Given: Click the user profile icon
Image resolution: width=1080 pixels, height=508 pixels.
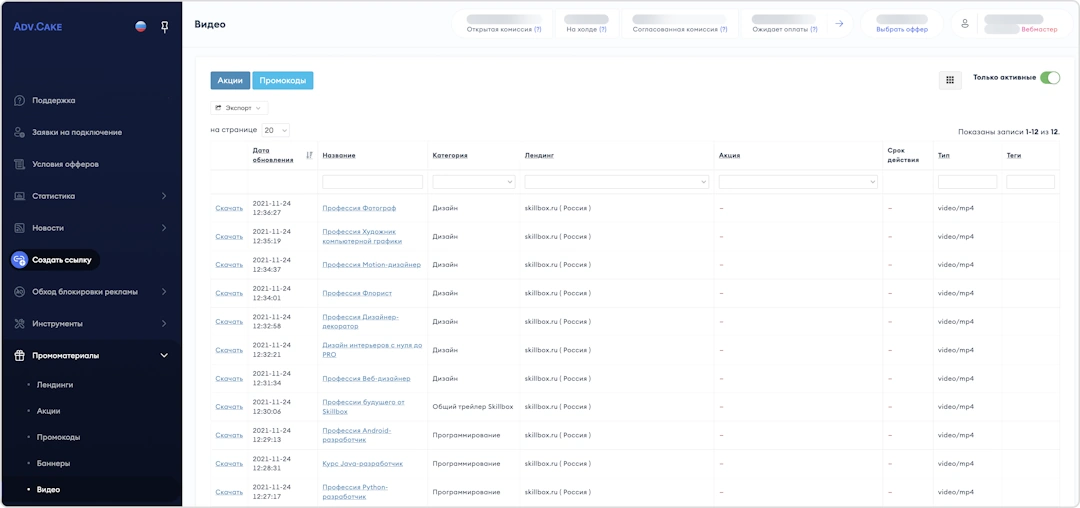Looking at the screenshot, I should [965, 24].
